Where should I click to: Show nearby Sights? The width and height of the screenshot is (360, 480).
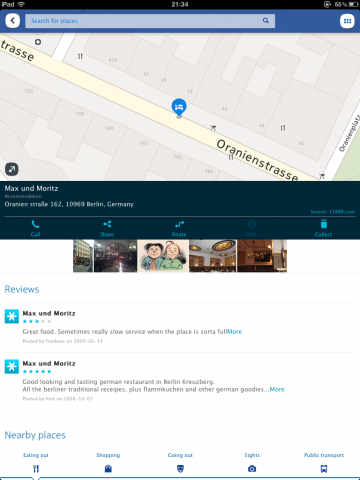[252, 463]
